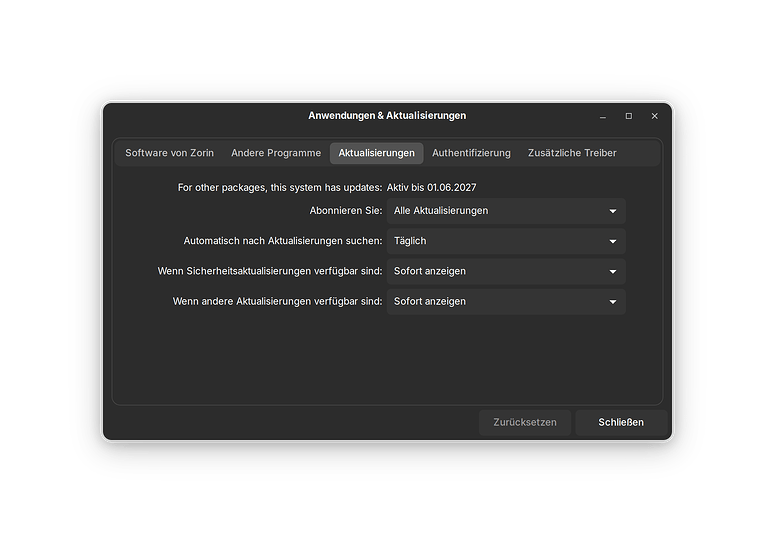
Task: Click the 'Automatisch nach Aktualisierungen suchen:' label
Action: (283, 241)
